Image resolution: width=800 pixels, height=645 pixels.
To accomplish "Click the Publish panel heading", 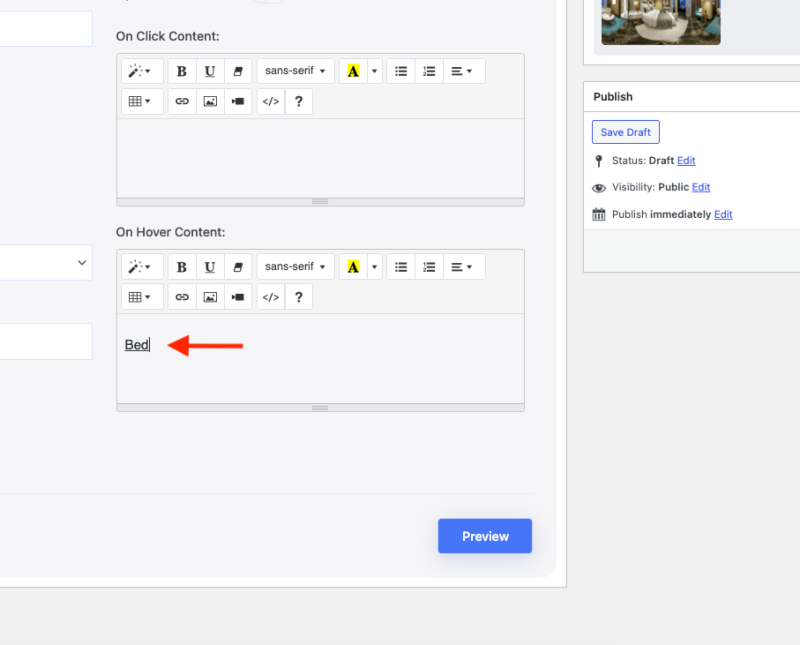I will [613, 97].
